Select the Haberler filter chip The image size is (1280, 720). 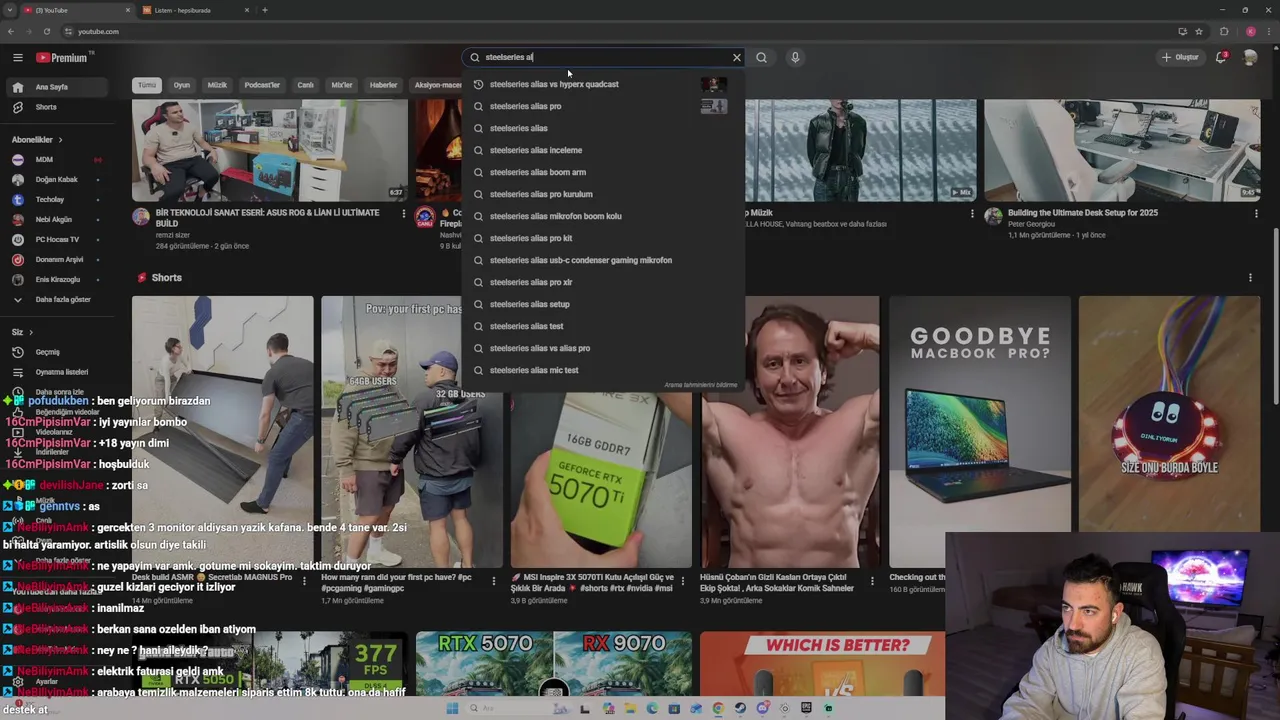click(384, 85)
